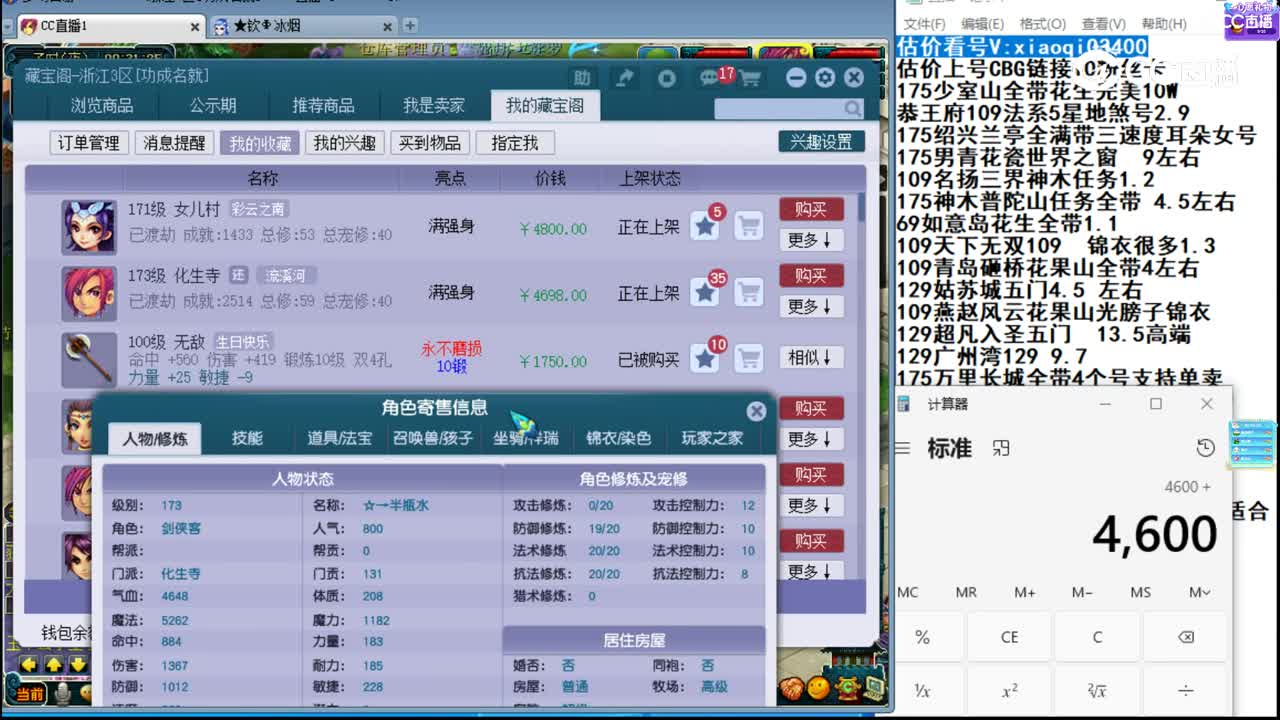
Task: Switch to the 推荐商品 tab
Action: (x=323, y=105)
